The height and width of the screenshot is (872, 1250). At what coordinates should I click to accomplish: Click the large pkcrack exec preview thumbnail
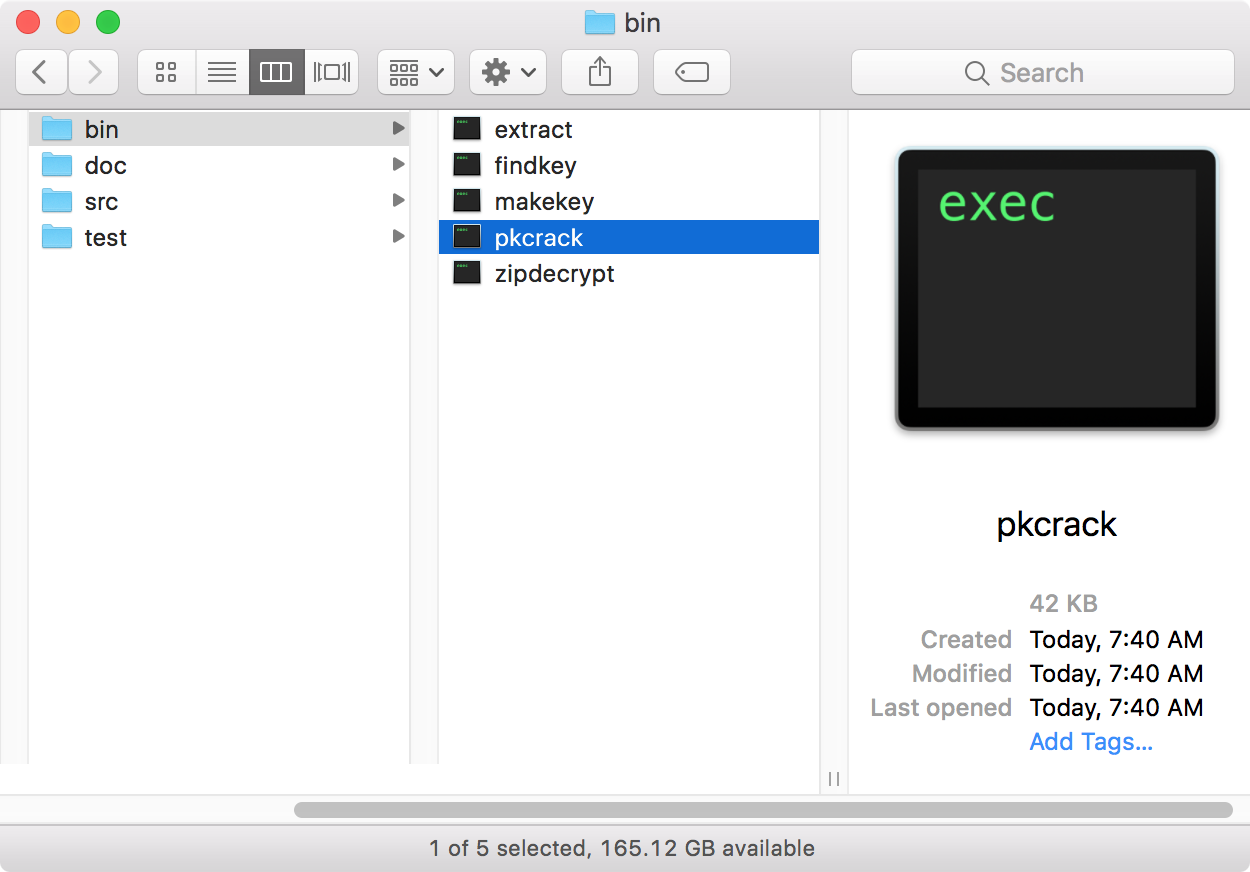click(x=1056, y=288)
